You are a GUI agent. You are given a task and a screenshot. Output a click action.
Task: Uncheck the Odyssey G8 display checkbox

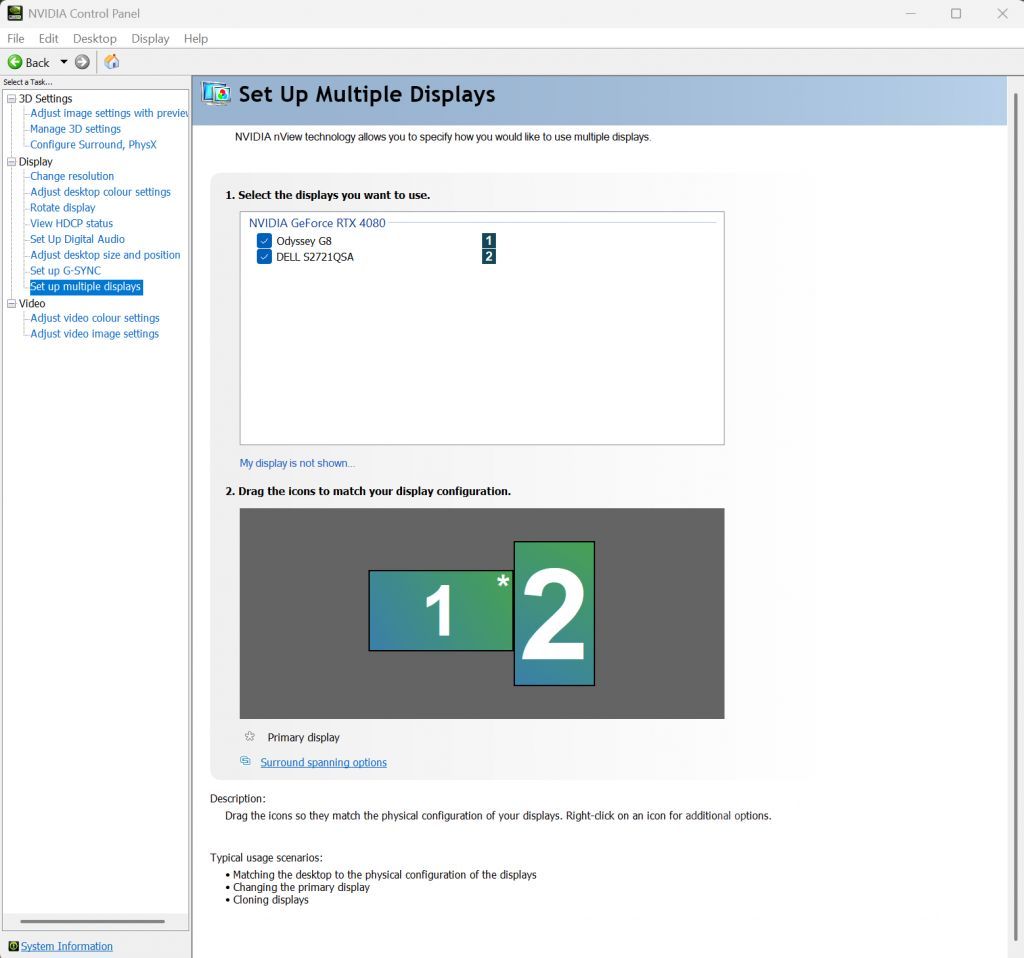pos(264,241)
